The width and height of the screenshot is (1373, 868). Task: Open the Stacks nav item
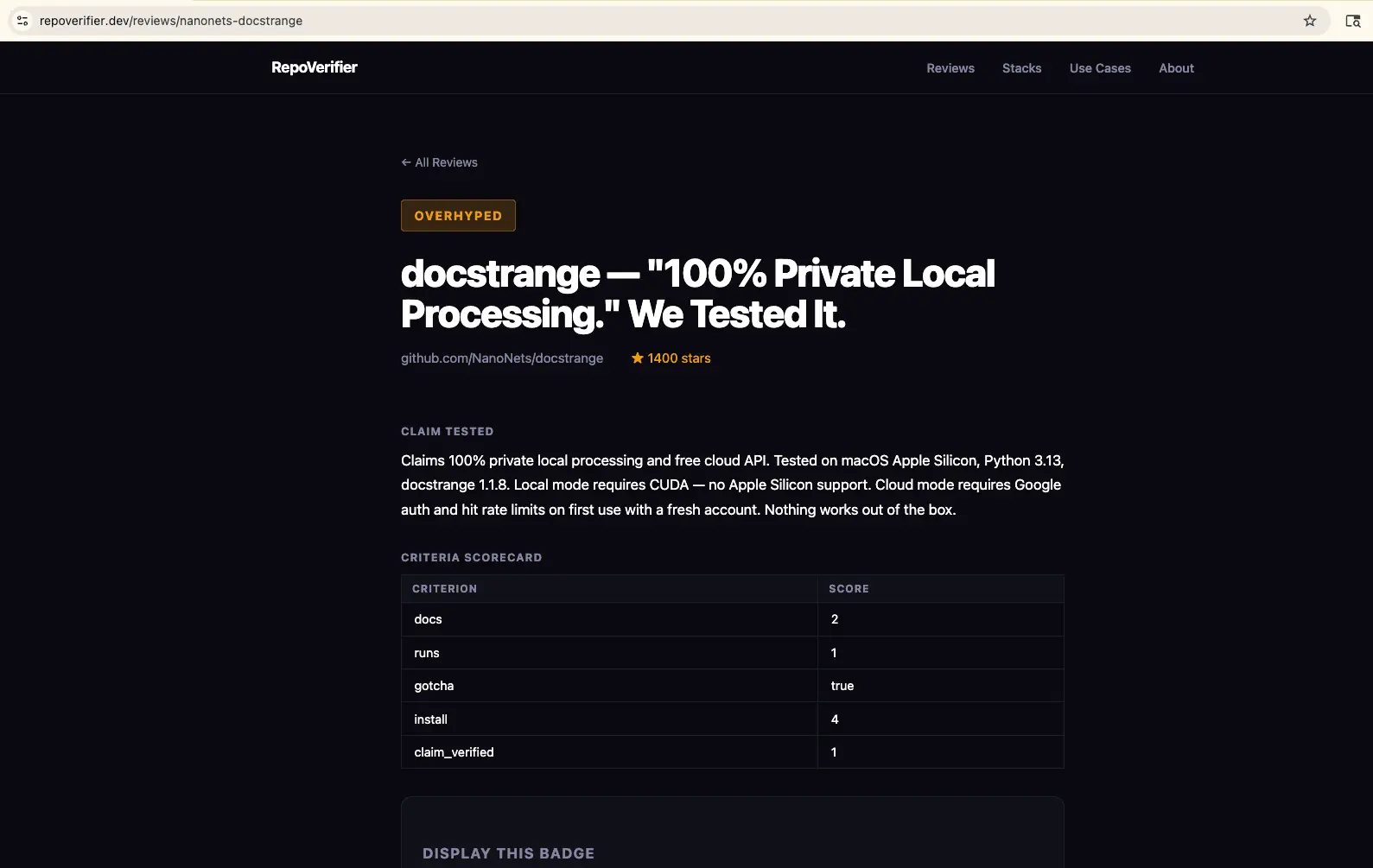click(1021, 68)
